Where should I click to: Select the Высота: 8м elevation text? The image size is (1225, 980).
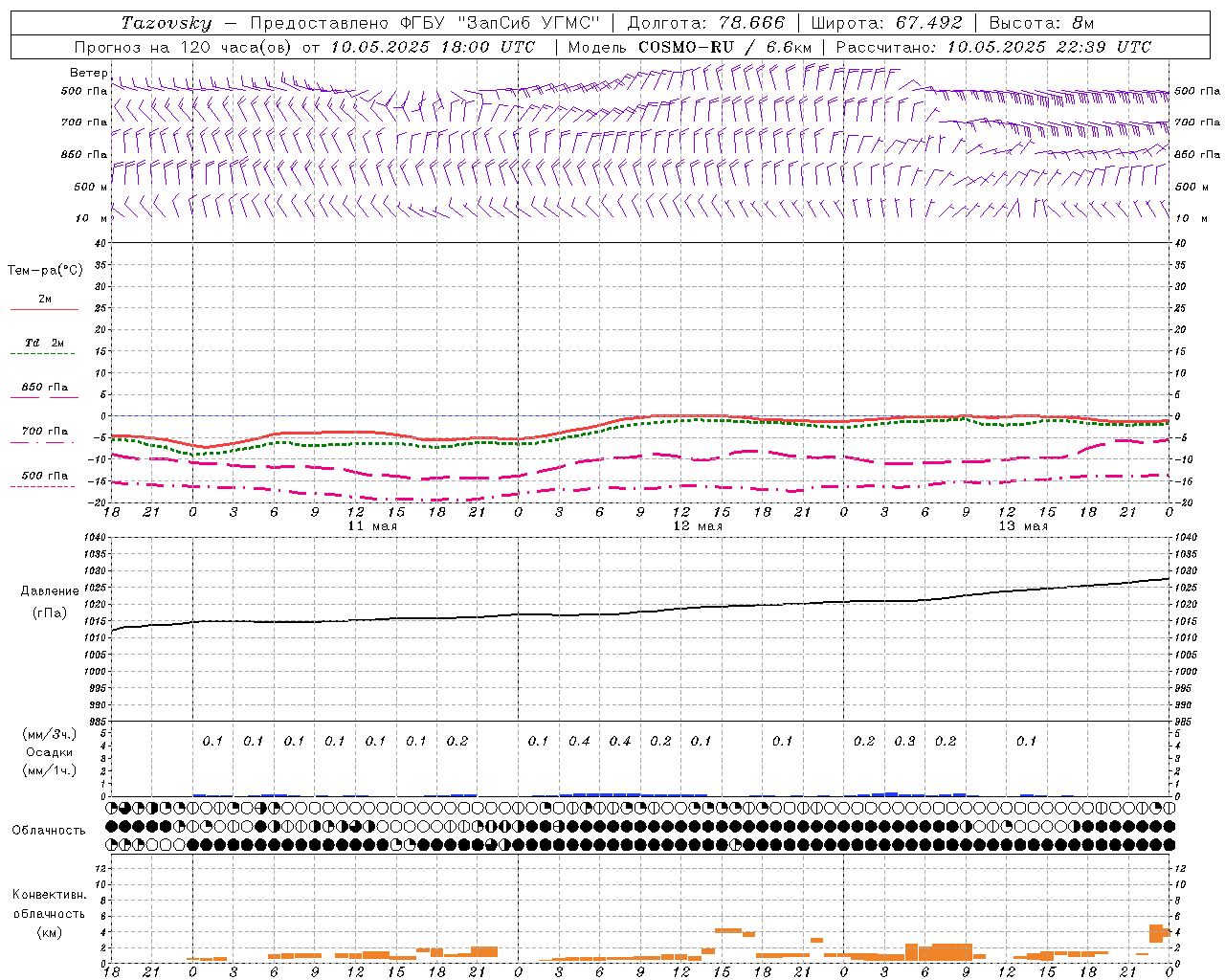click(1041, 23)
